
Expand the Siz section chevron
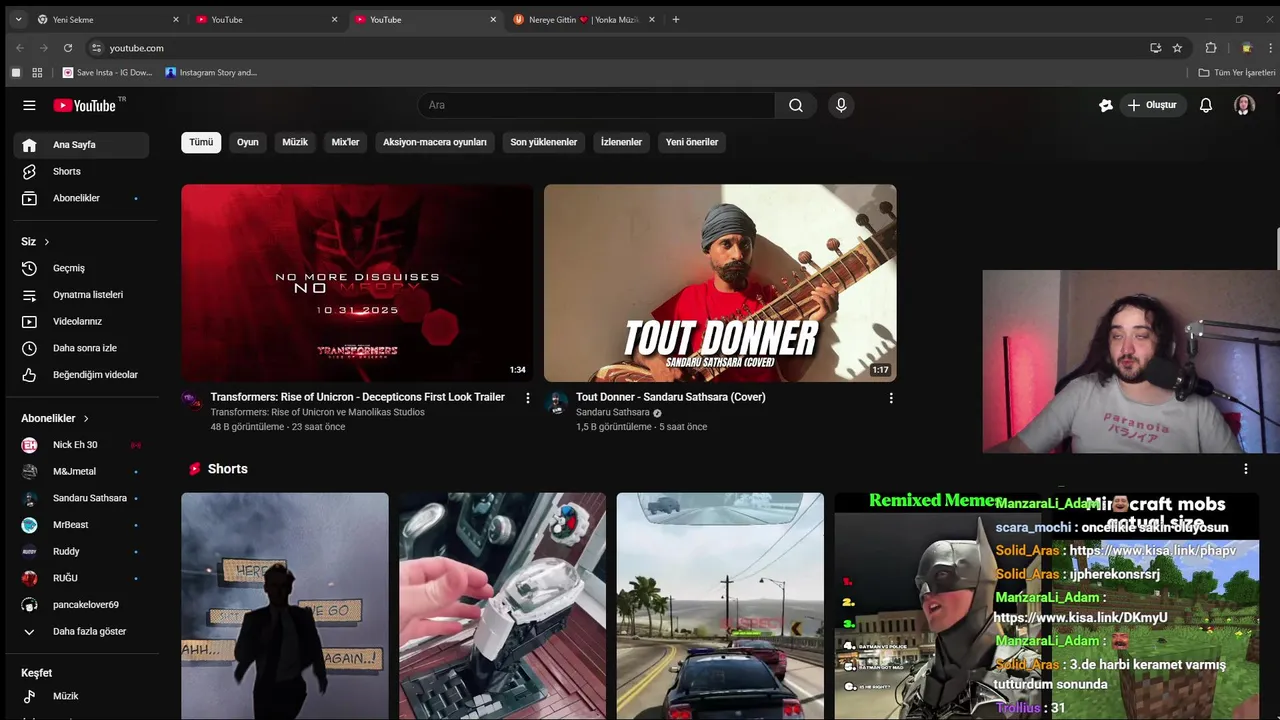point(46,242)
